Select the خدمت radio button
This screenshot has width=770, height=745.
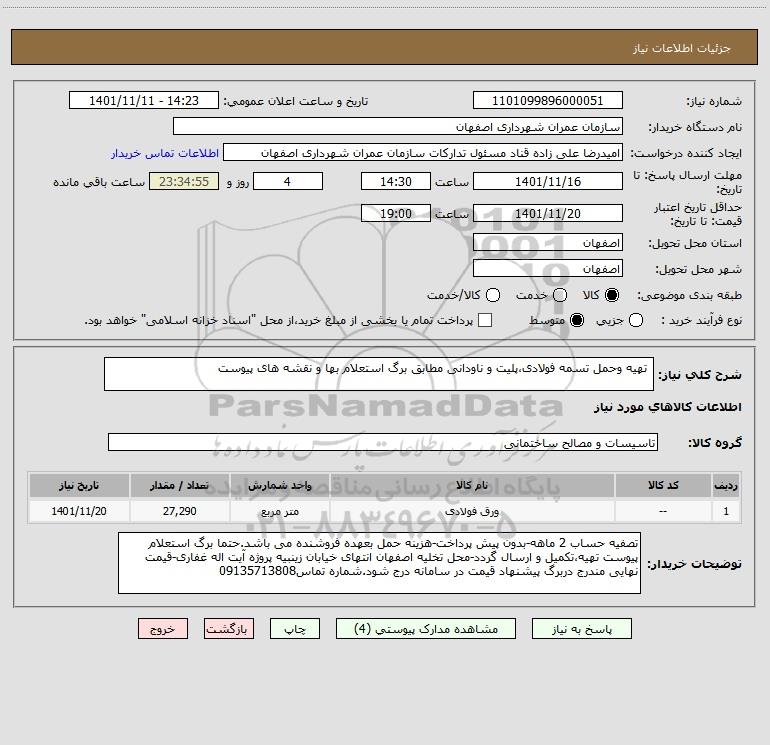point(560,295)
